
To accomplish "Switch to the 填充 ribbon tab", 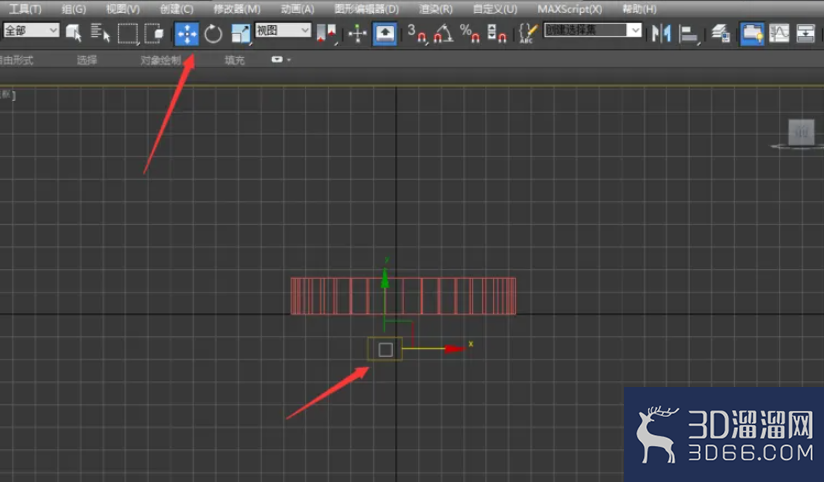I will click(x=234, y=60).
